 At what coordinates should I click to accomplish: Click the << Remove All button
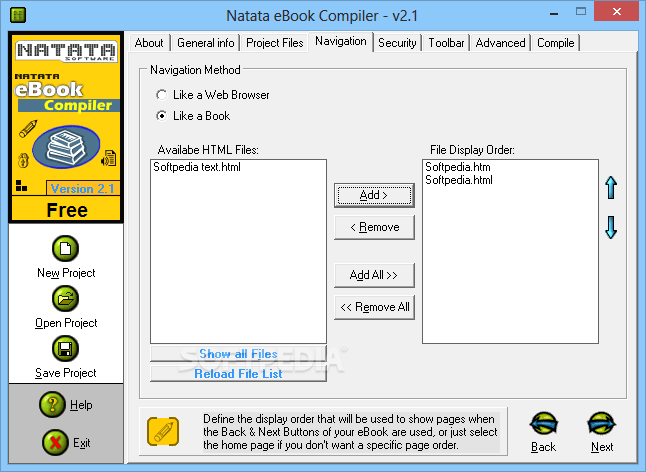[x=374, y=307]
